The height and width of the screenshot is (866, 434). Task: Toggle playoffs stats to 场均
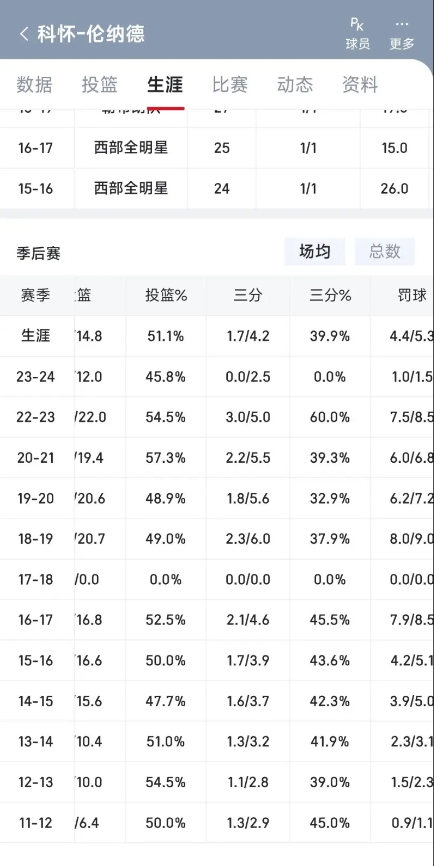click(315, 252)
